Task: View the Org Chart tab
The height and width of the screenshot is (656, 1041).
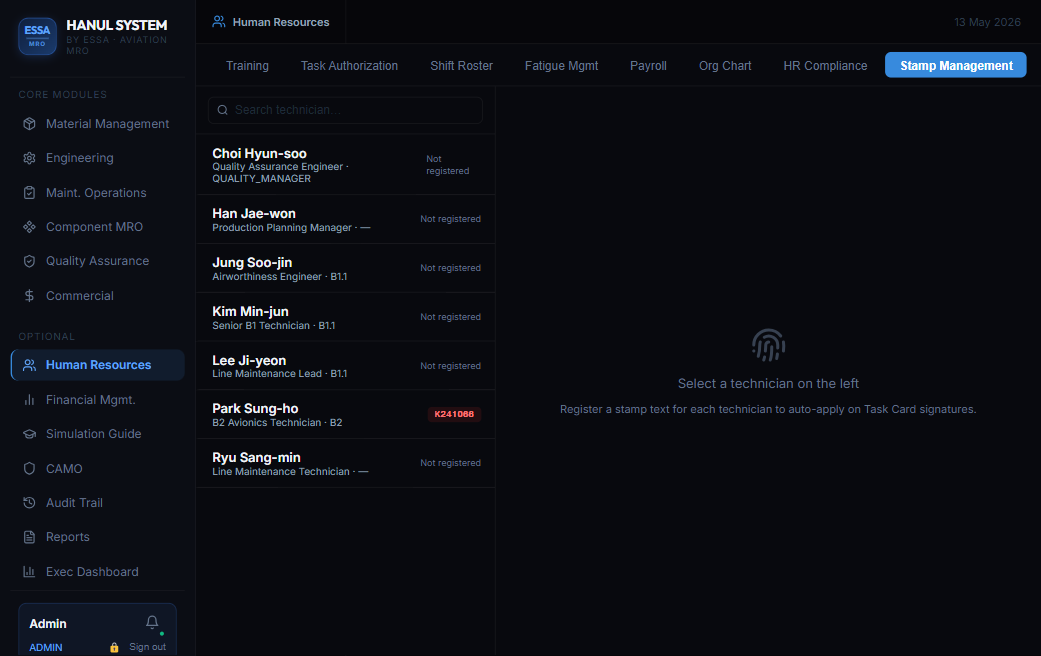Action: click(725, 66)
